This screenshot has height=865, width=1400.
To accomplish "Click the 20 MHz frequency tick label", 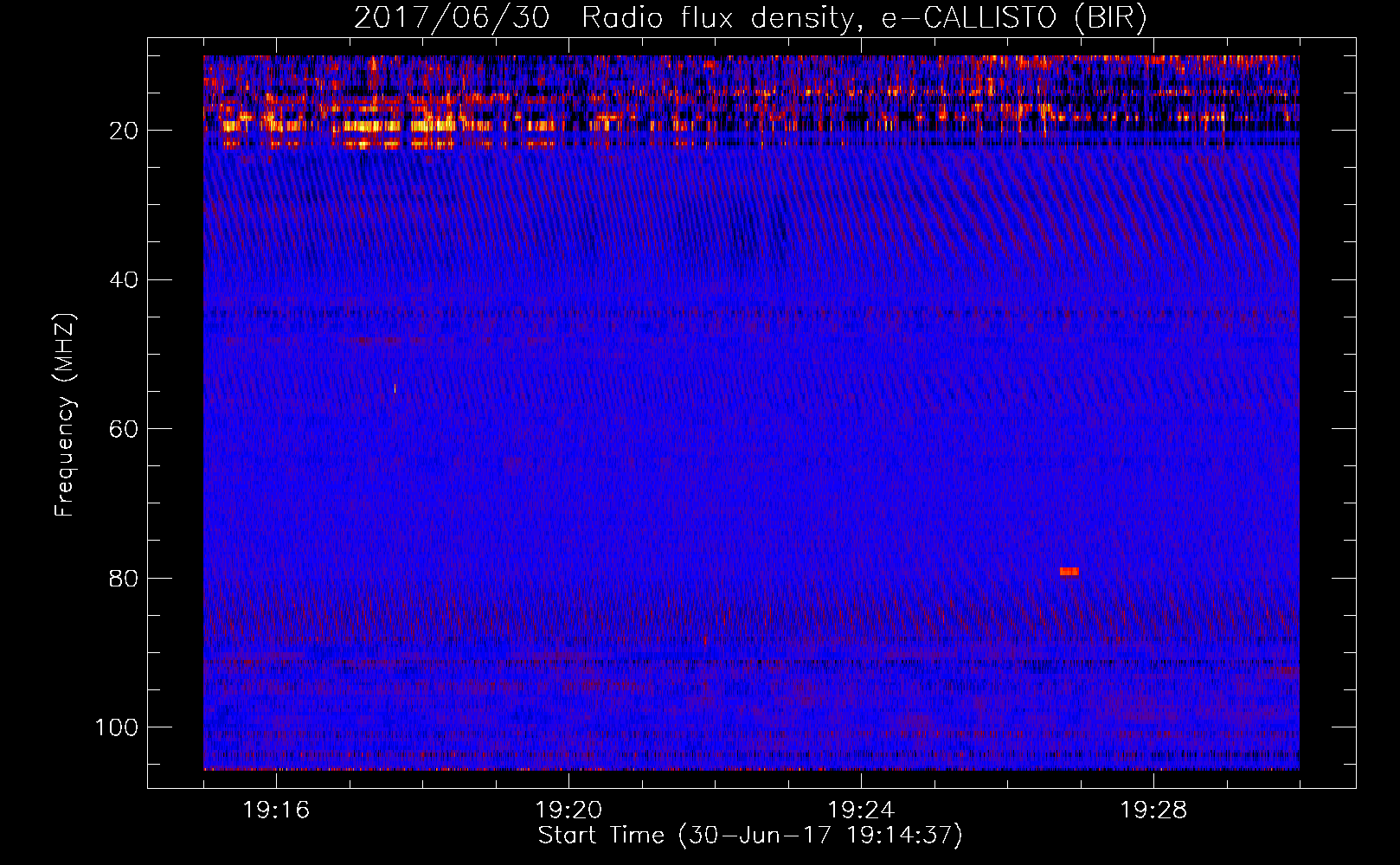I will point(125,131).
